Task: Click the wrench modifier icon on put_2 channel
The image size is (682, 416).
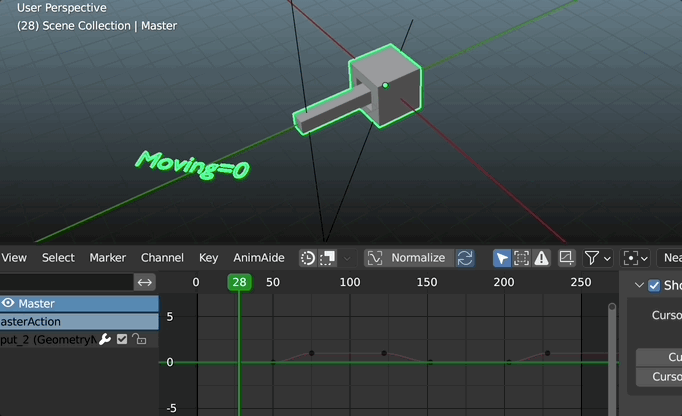Action: click(x=105, y=339)
